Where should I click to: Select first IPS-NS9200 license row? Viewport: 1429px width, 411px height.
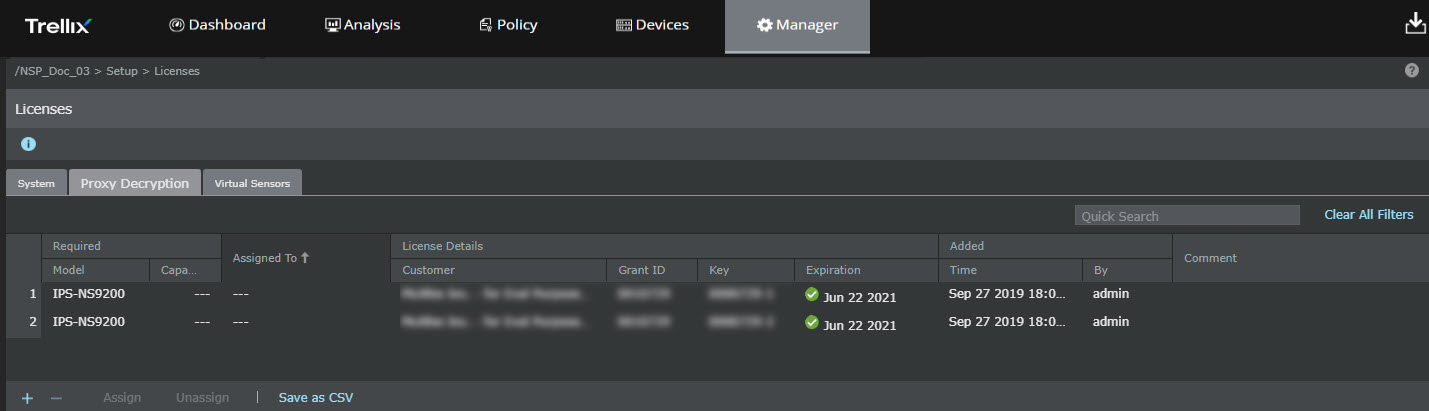coord(717,295)
